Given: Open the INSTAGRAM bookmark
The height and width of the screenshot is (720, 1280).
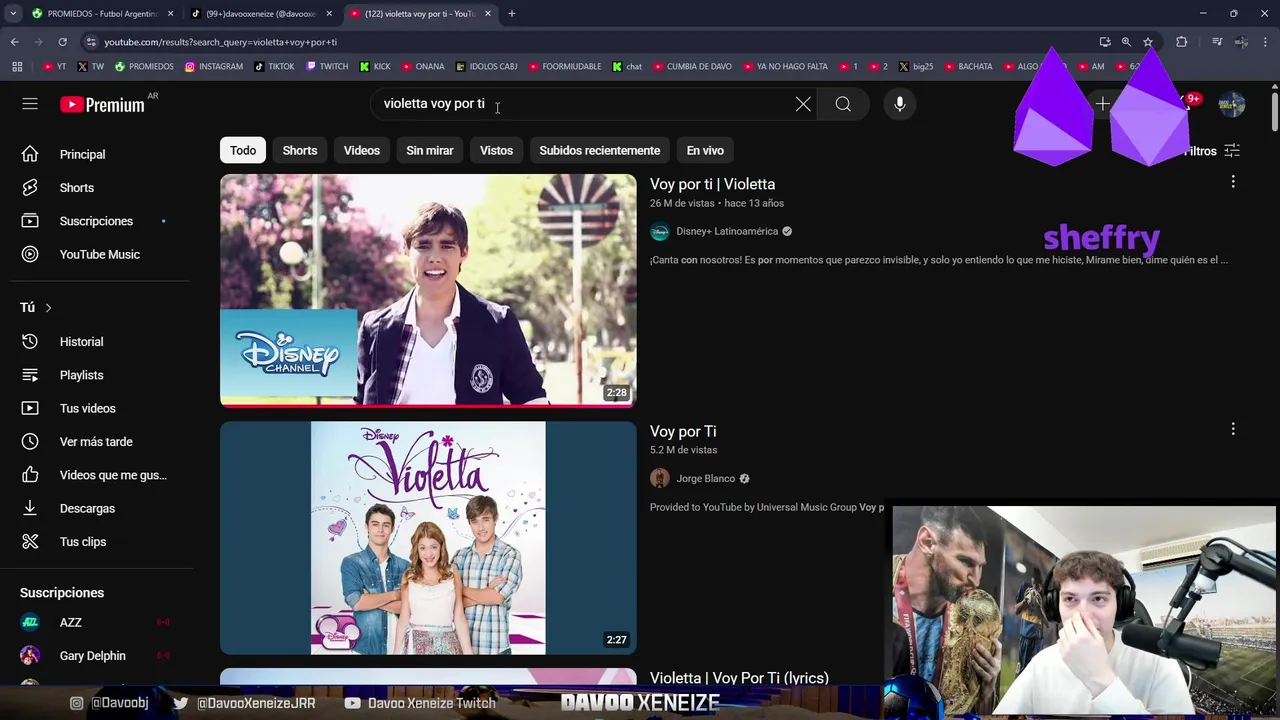Looking at the screenshot, I should click(214, 66).
